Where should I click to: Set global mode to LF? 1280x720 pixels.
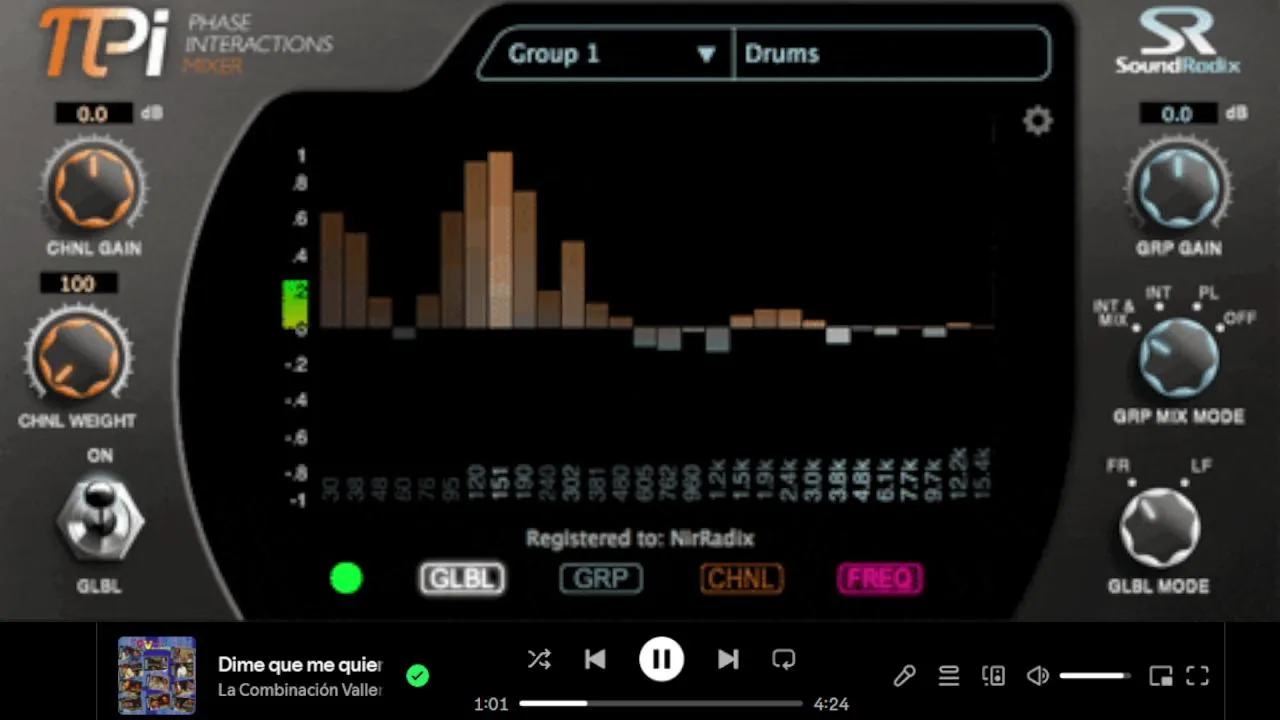click(1201, 466)
